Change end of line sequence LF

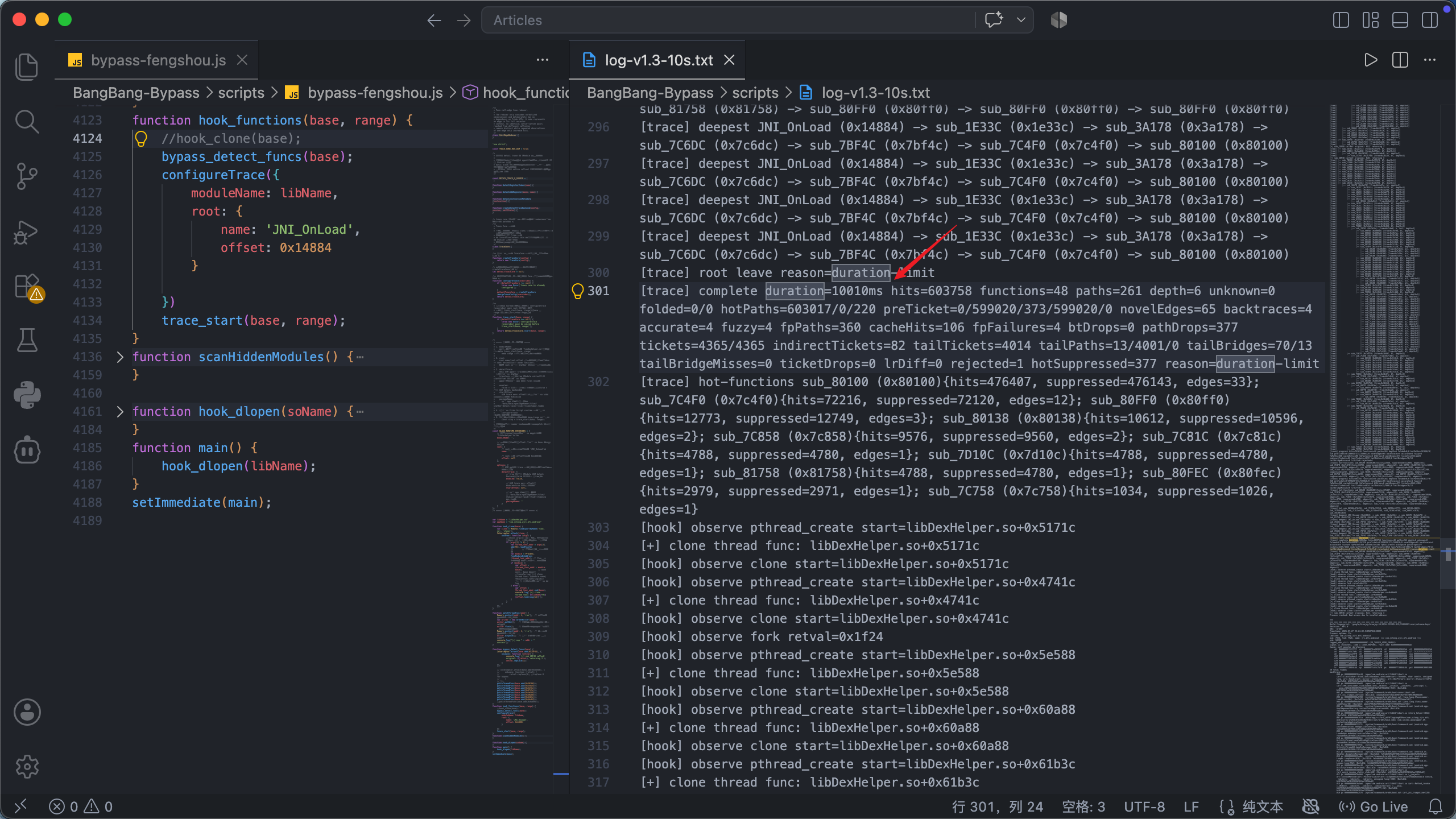click(x=1191, y=806)
